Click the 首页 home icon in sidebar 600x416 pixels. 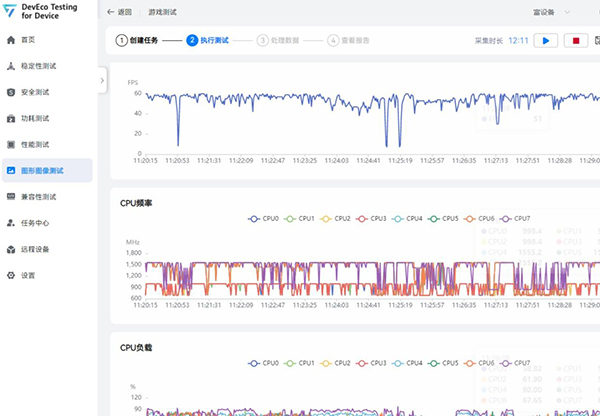coord(11,40)
